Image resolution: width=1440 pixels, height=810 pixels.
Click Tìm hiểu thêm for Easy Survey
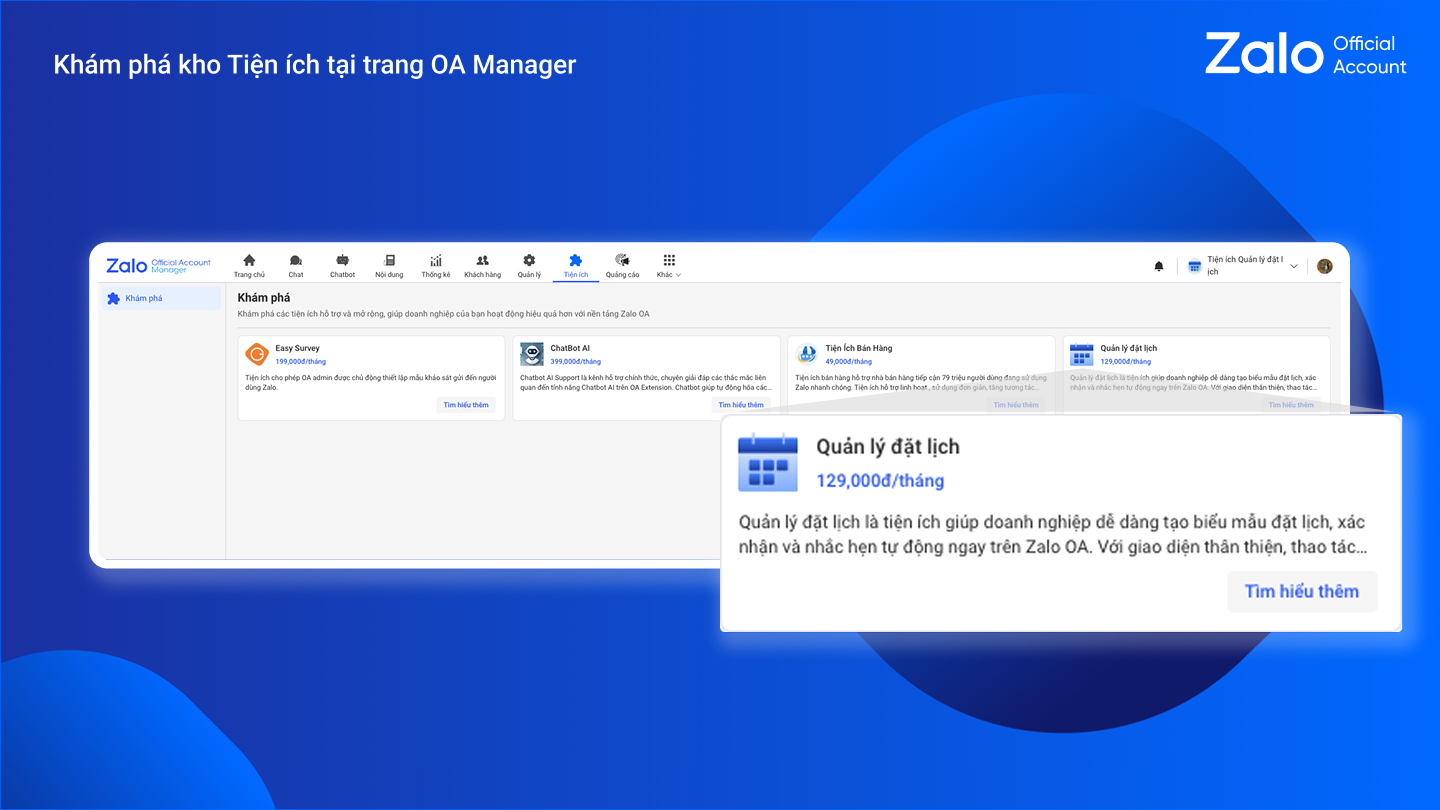(466, 405)
